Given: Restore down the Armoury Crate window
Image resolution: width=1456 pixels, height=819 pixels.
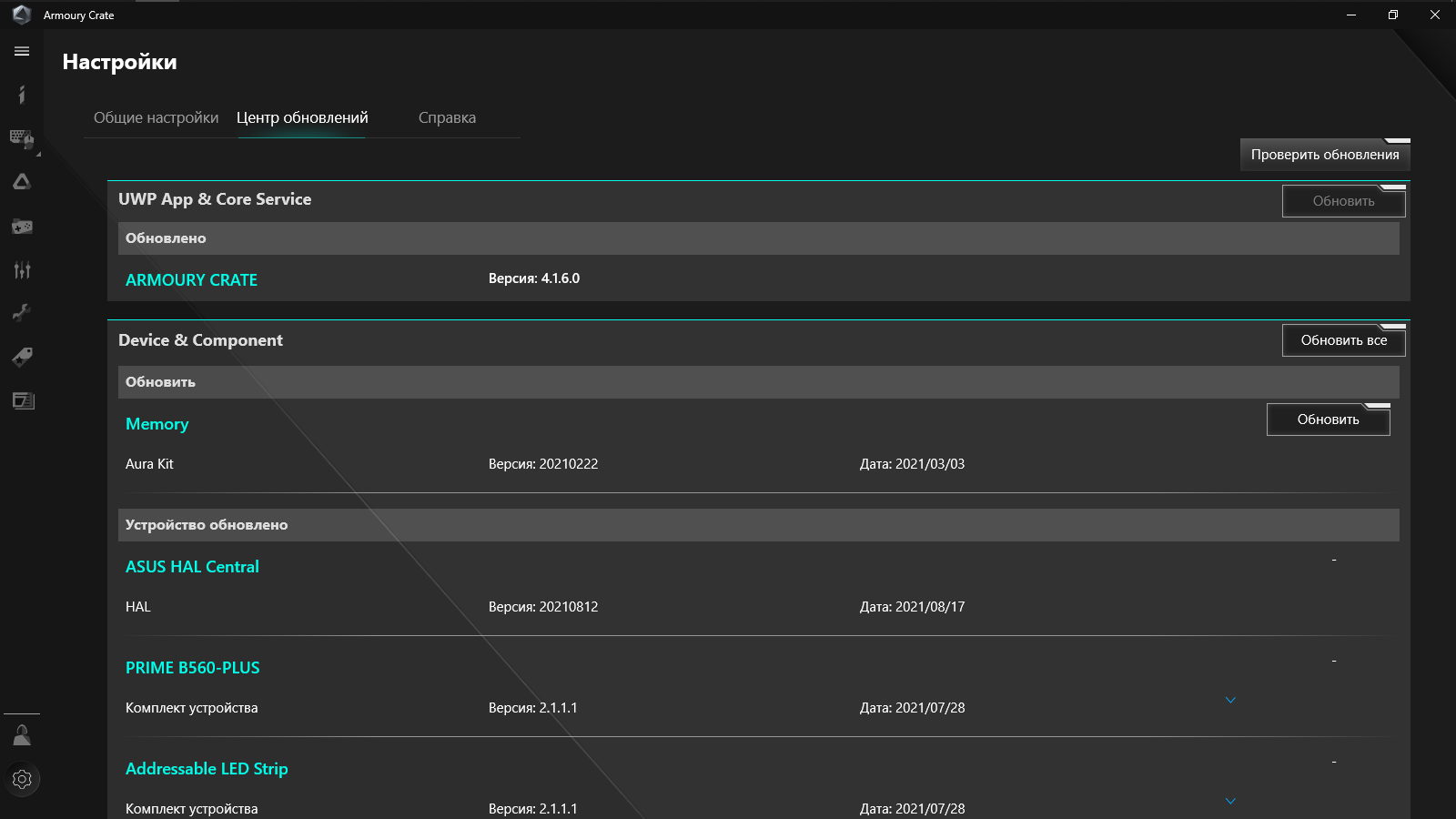Looking at the screenshot, I should 1393,15.
